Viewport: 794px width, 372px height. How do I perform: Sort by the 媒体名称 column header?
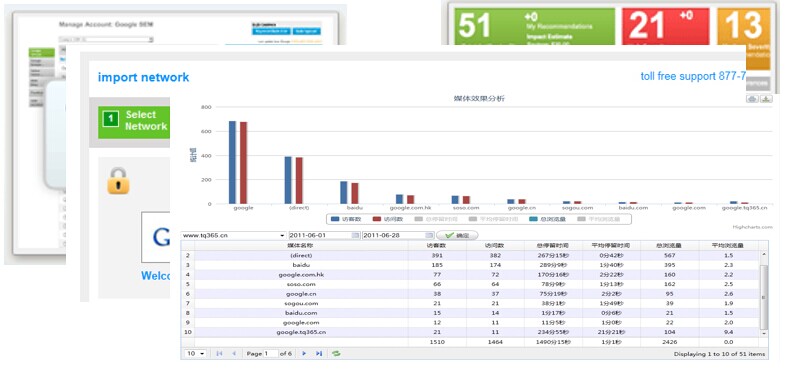point(301,245)
